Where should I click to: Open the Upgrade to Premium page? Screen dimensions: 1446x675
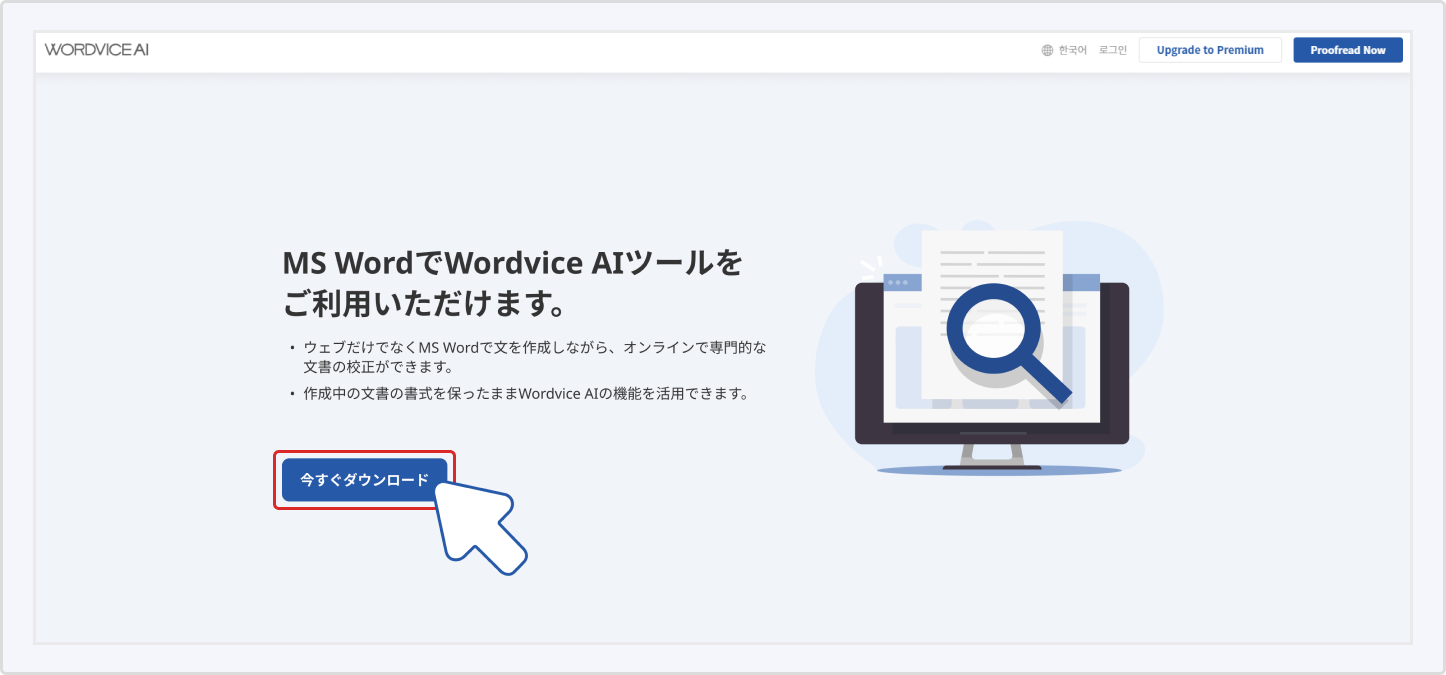coord(1210,49)
